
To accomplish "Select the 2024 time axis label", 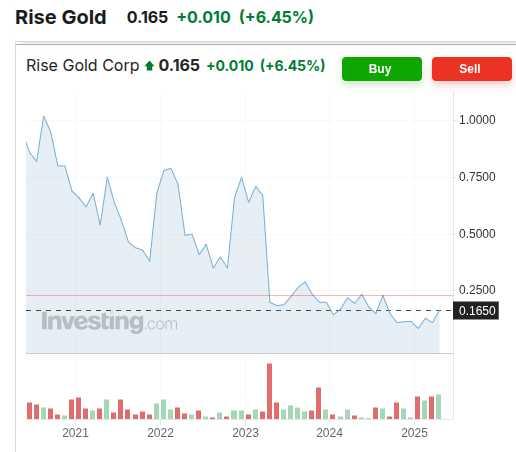I will coord(329,433).
